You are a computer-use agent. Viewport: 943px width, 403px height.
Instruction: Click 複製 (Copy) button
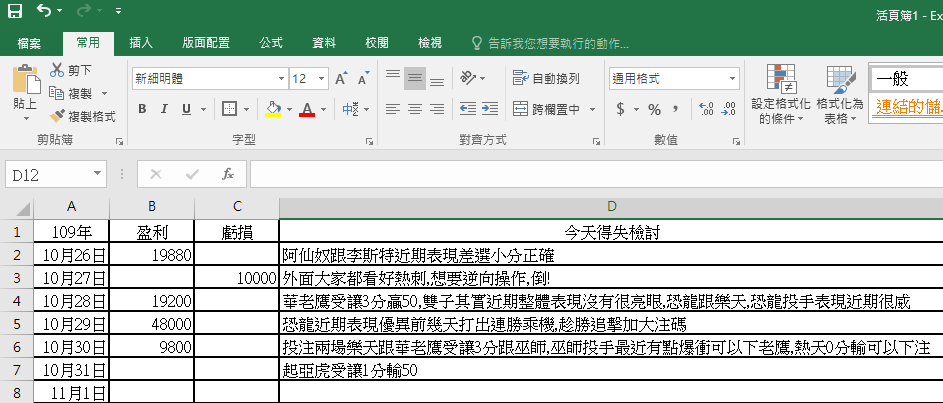[x=71, y=93]
